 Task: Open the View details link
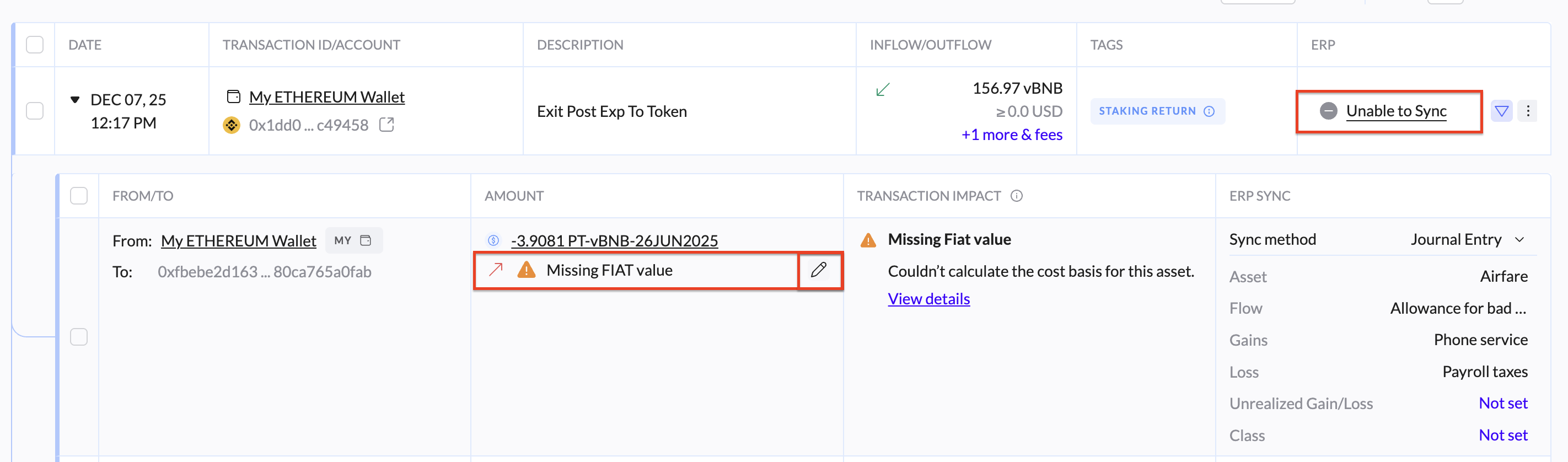coord(928,299)
